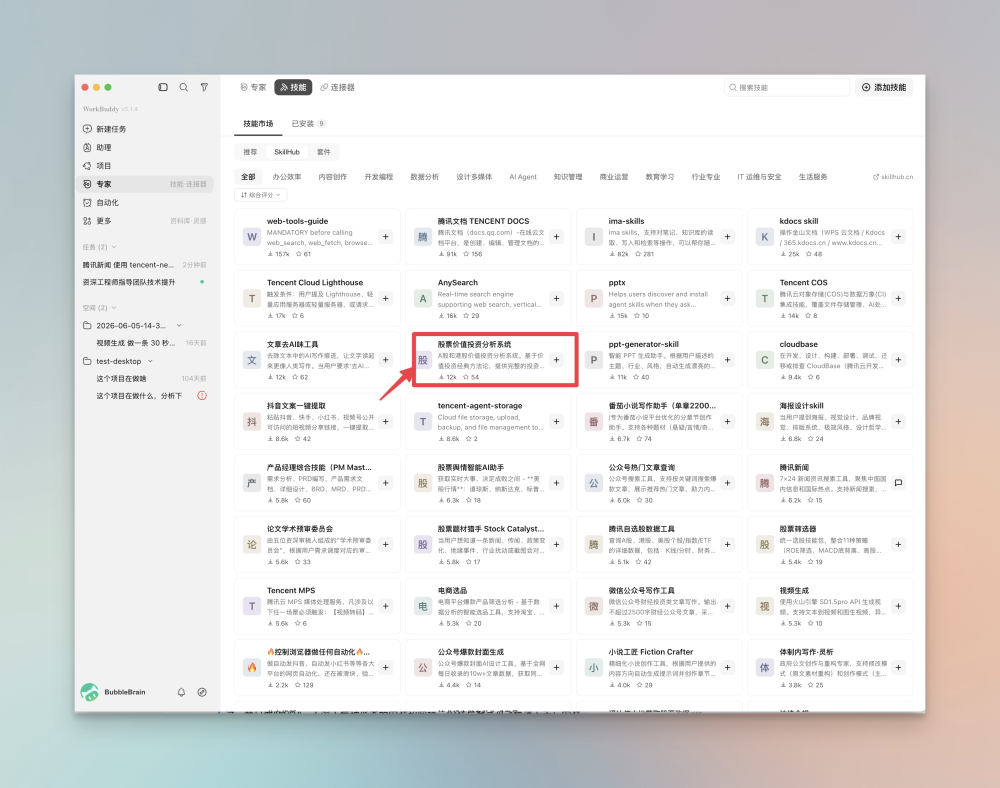Viewport: 1000px width, 788px height.
Task: Open chat icon on 腾讯新闻 card
Action: (898, 483)
